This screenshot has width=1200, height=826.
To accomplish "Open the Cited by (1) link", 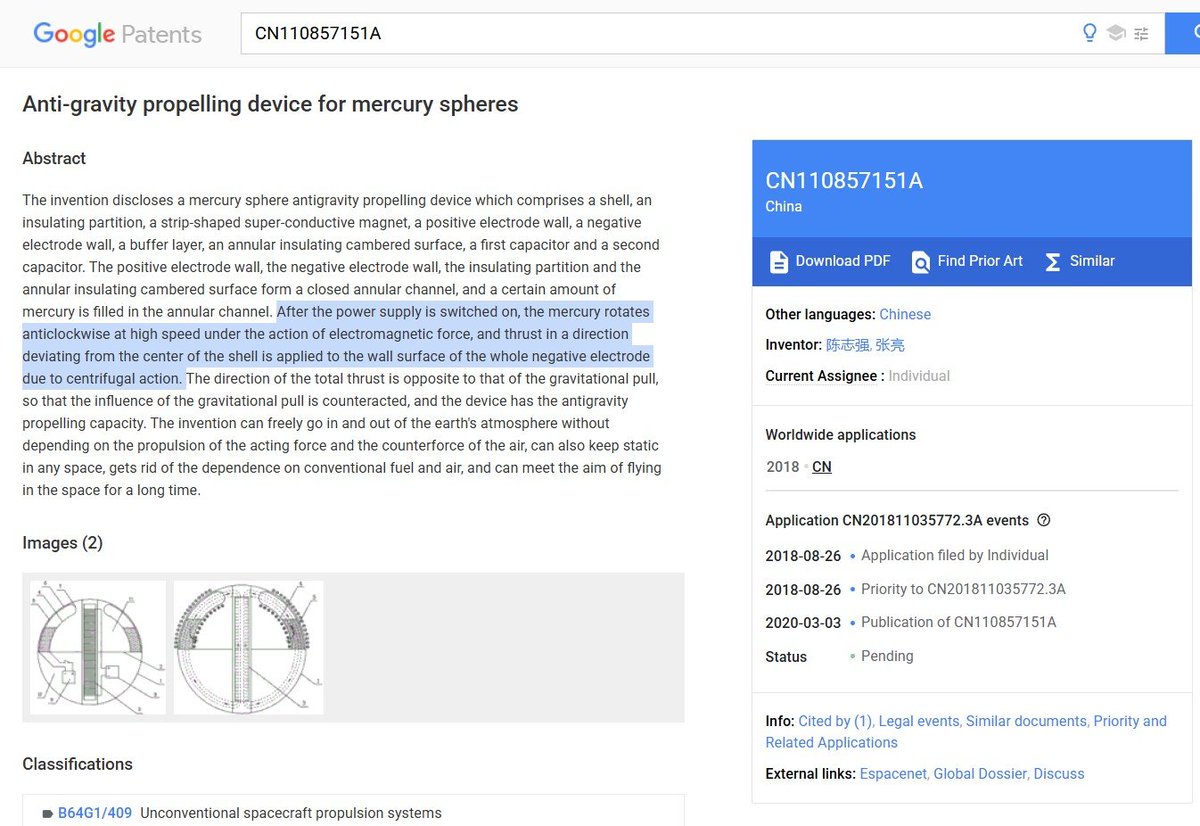I will tap(836, 721).
